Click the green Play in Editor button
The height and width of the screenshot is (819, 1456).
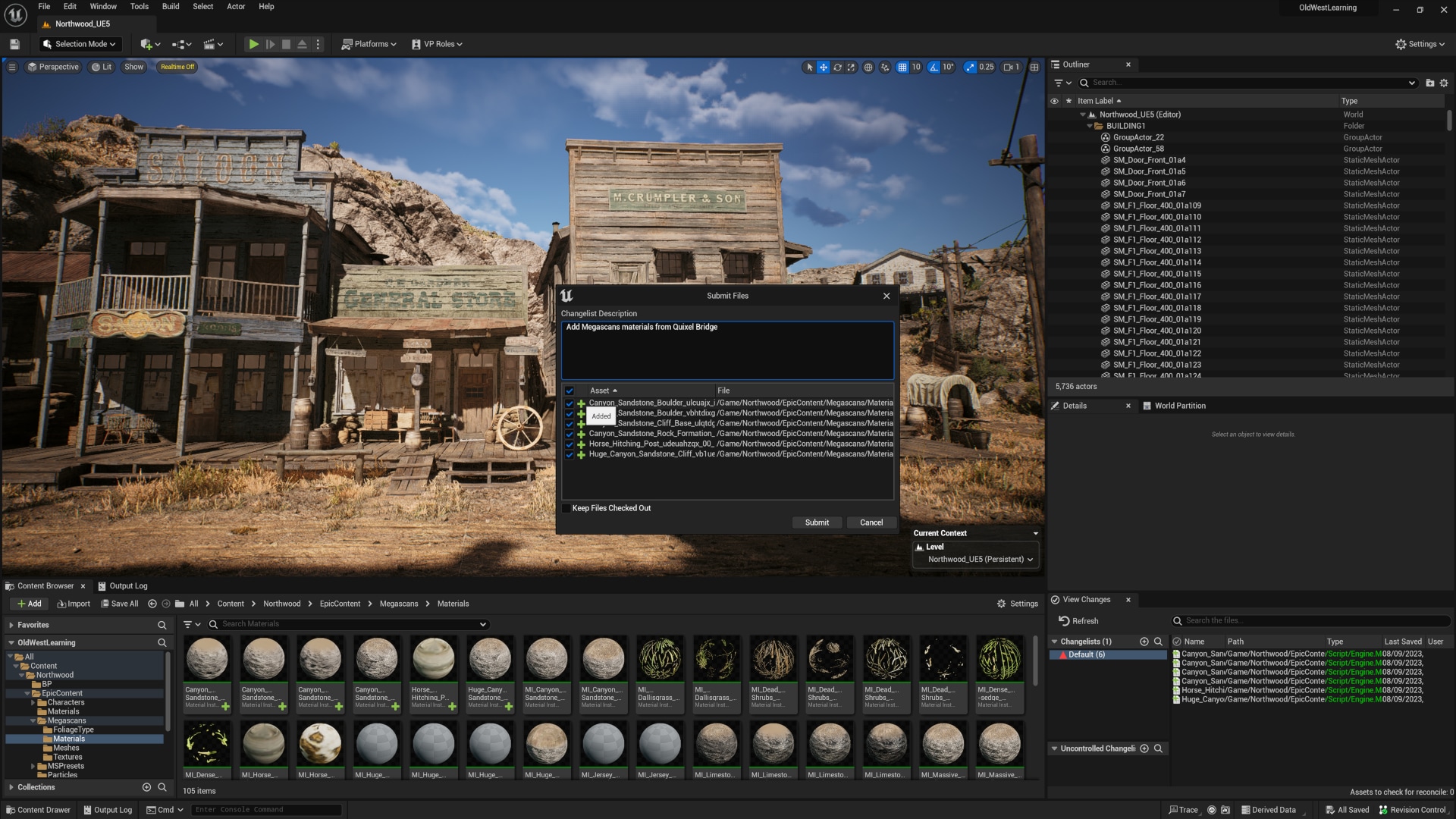coord(253,43)
